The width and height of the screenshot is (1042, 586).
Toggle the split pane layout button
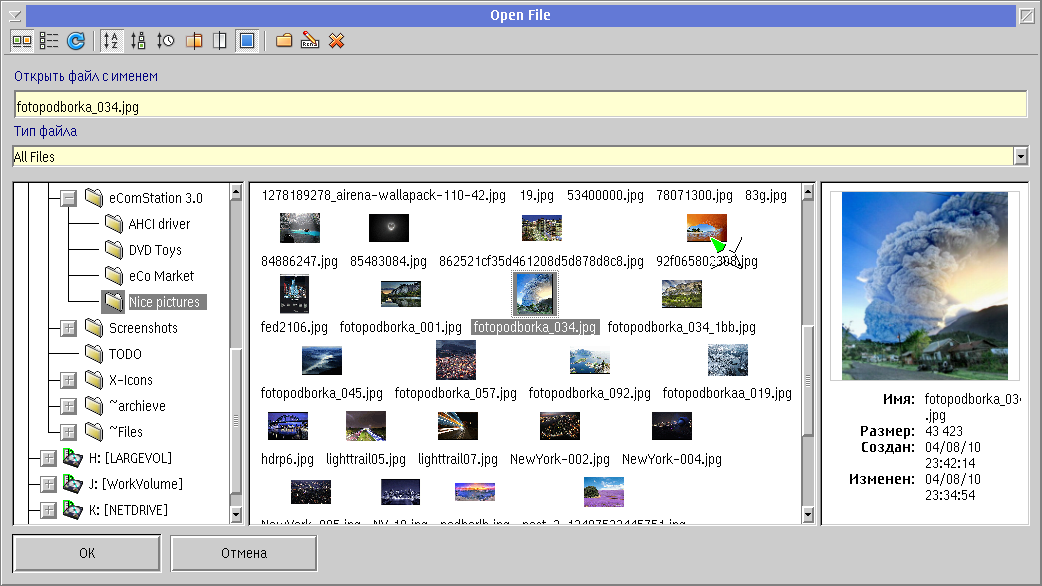coord(220,41)
